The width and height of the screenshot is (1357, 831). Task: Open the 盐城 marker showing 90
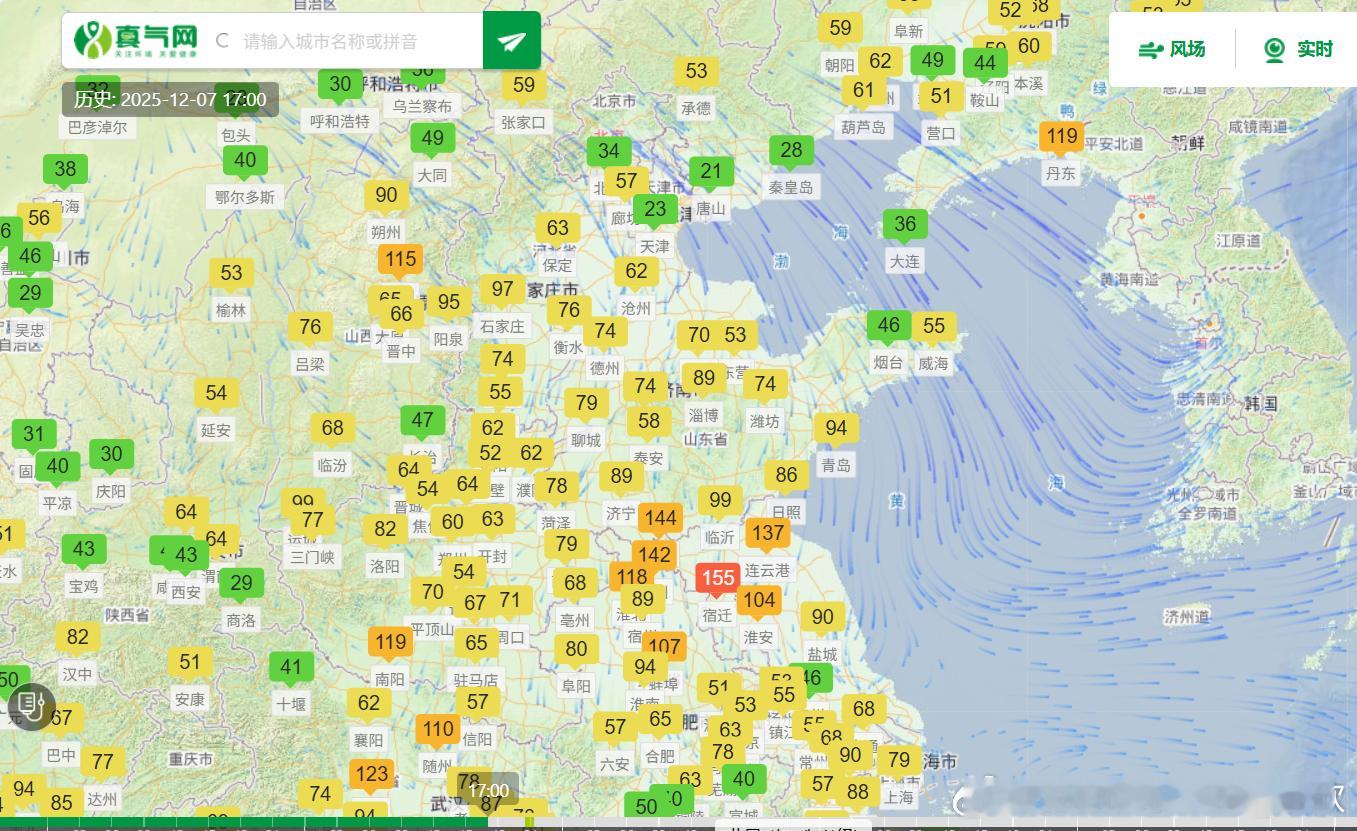[822, 618]
